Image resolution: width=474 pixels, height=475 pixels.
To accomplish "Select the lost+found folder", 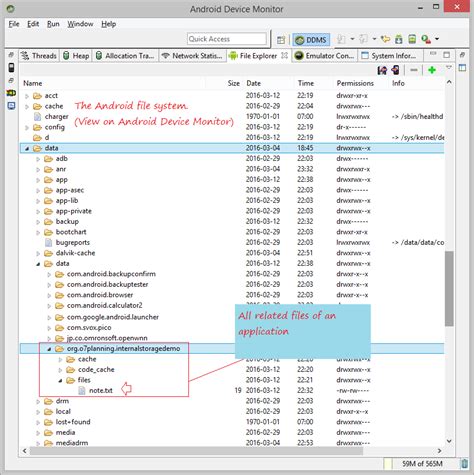I will point(73,422).
